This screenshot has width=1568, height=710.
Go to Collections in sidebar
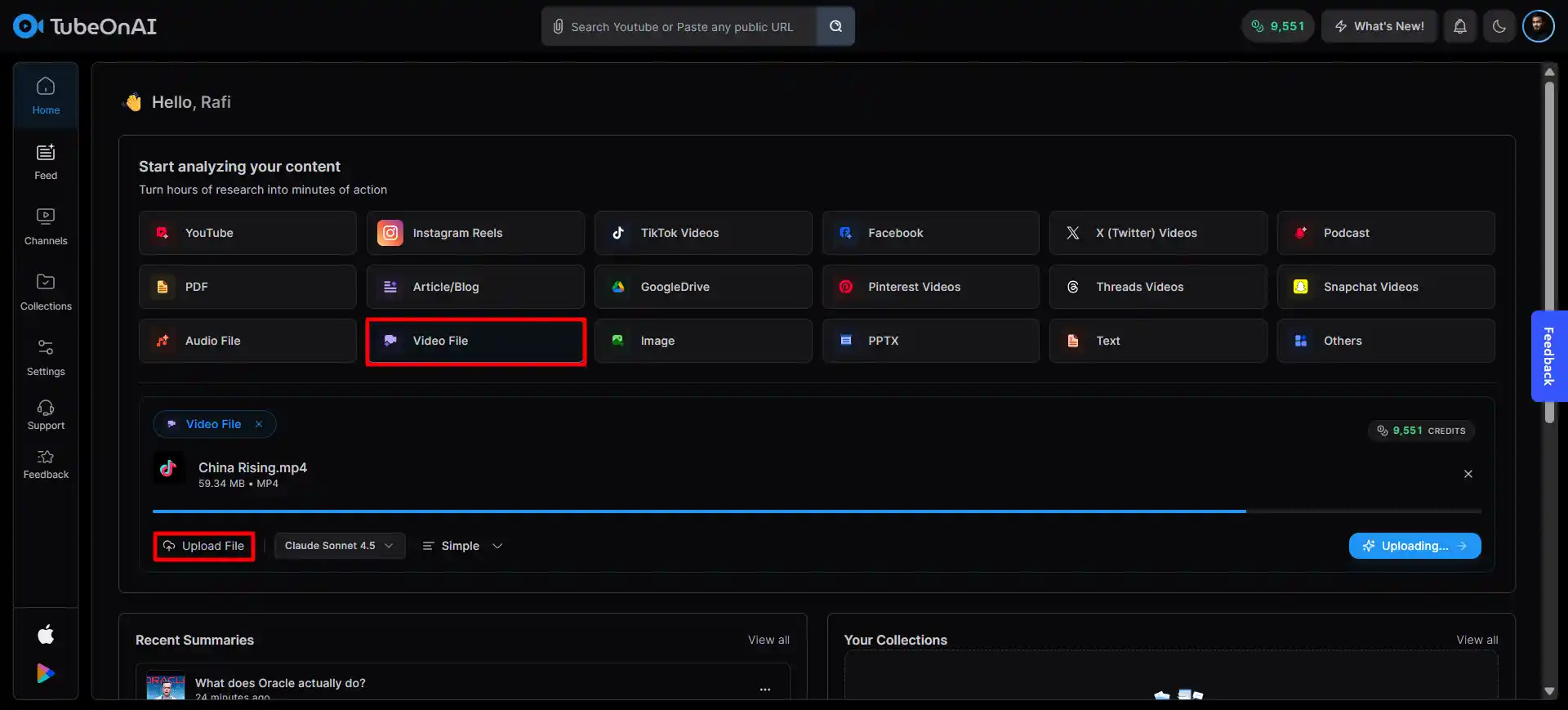[46, 292]
